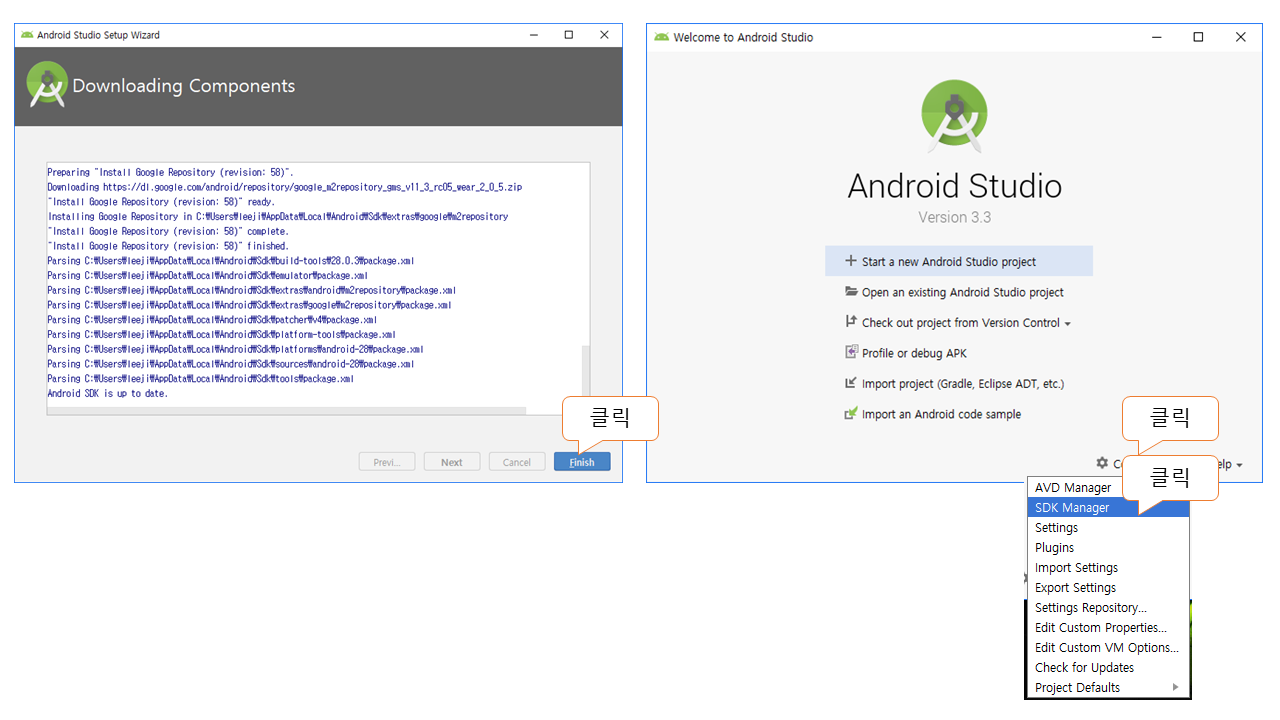Viewport: 1280px width, 720px height.
Task: Click the Import an Android code sample icon
Action: point(851,414)
